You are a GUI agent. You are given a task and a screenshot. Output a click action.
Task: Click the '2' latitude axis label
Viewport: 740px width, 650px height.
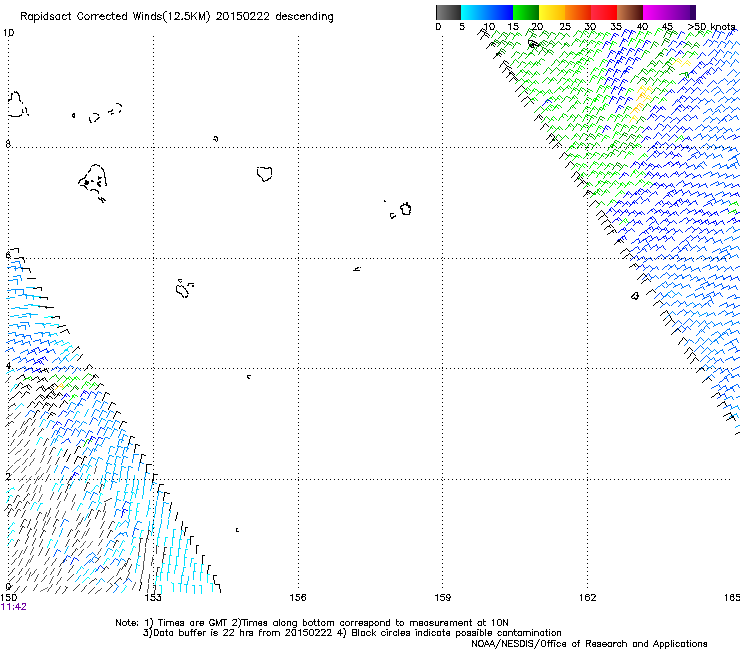(x=8, y=477)
